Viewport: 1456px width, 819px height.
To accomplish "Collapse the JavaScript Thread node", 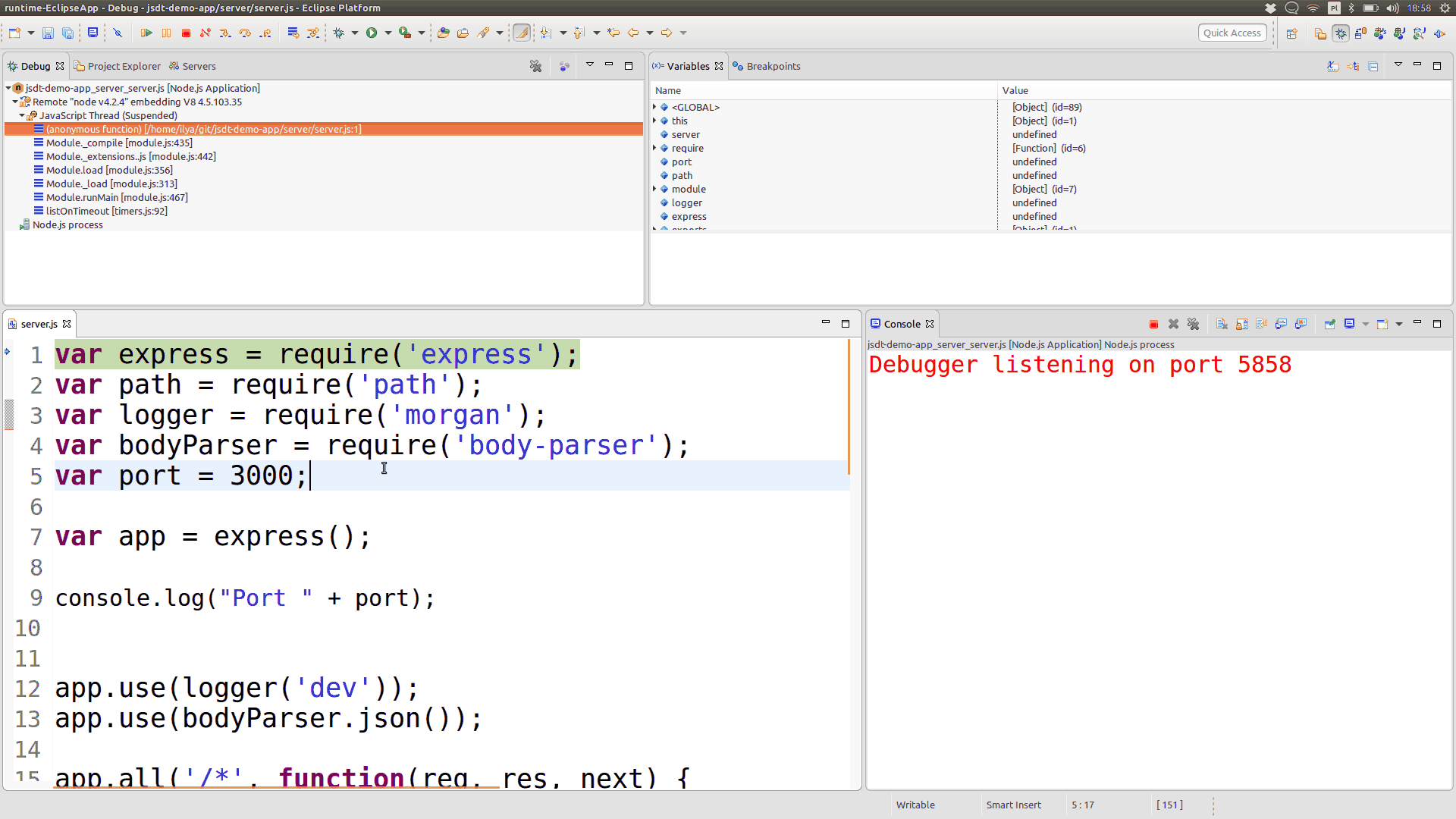I will 22,116.
